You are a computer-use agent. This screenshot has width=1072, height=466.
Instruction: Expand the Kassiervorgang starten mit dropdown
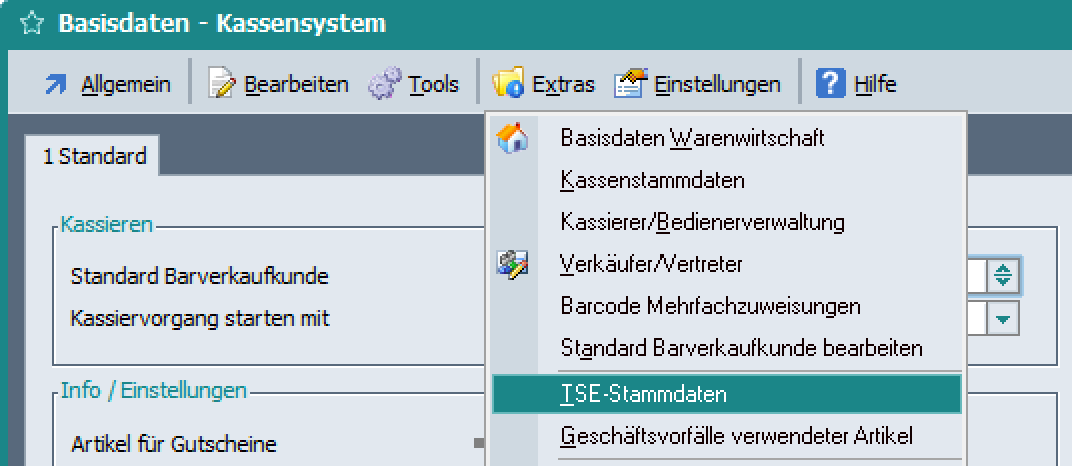point(1003,320)
